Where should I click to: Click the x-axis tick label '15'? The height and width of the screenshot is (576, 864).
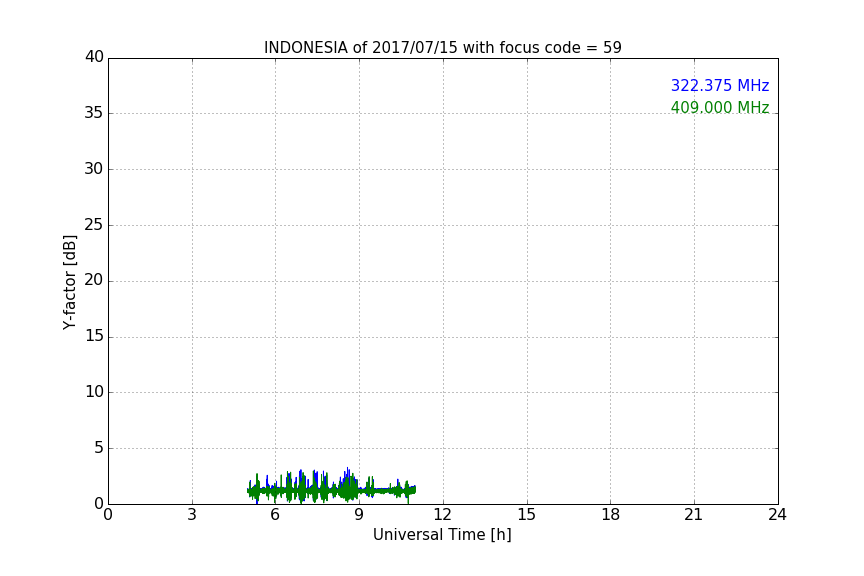click(526, 515)
